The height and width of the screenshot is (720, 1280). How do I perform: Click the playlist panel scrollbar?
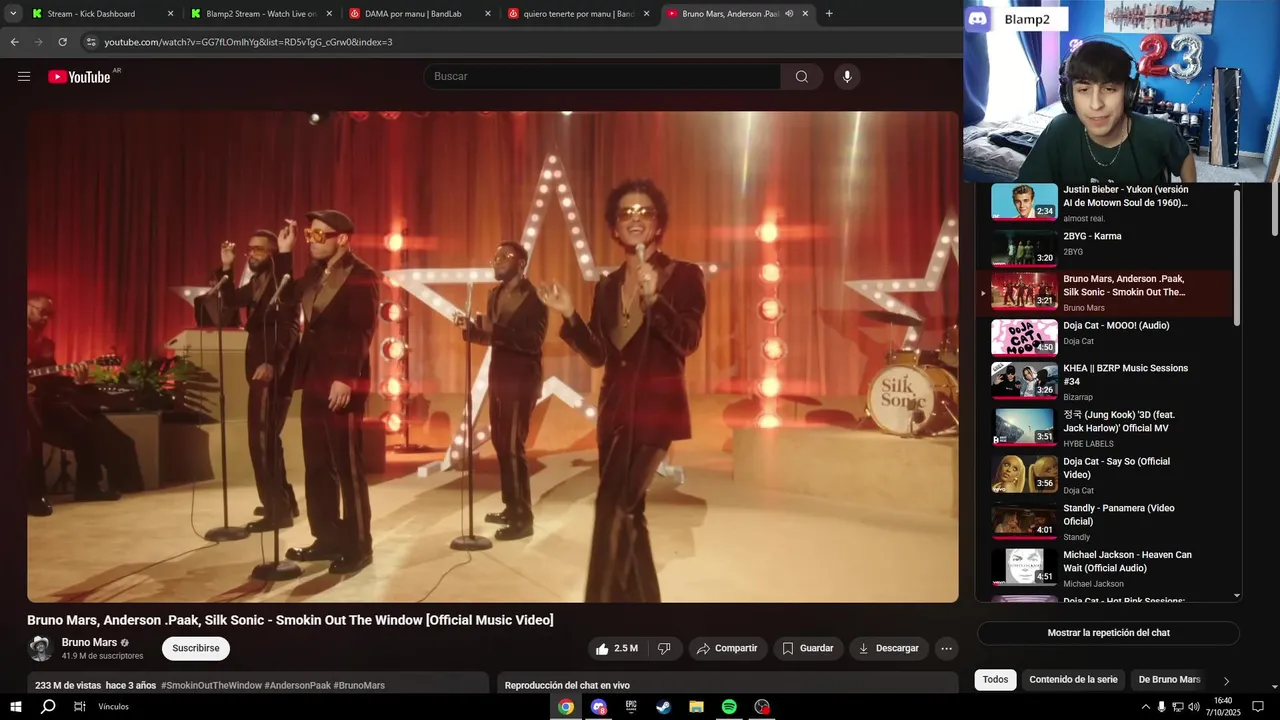coord(1237,258)
